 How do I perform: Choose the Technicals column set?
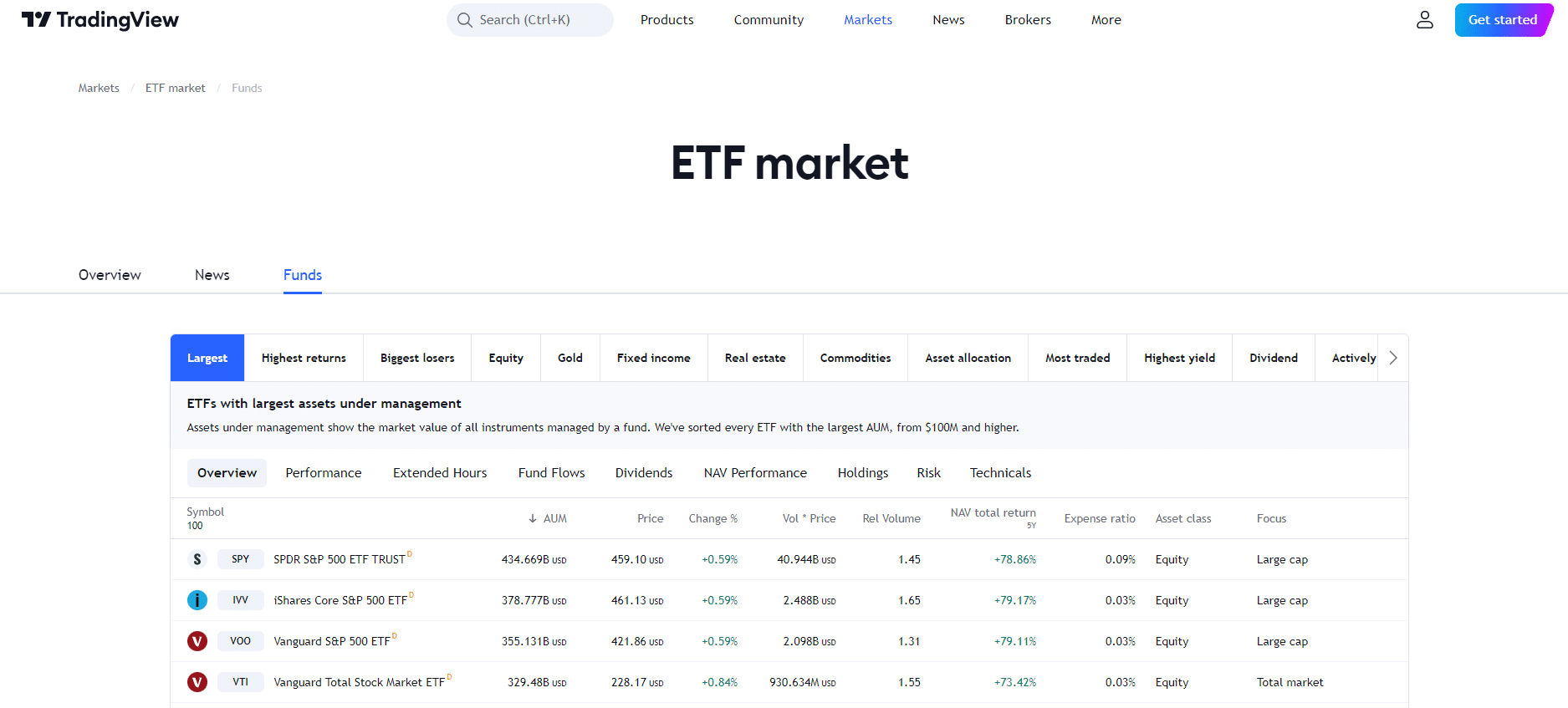1000,473
